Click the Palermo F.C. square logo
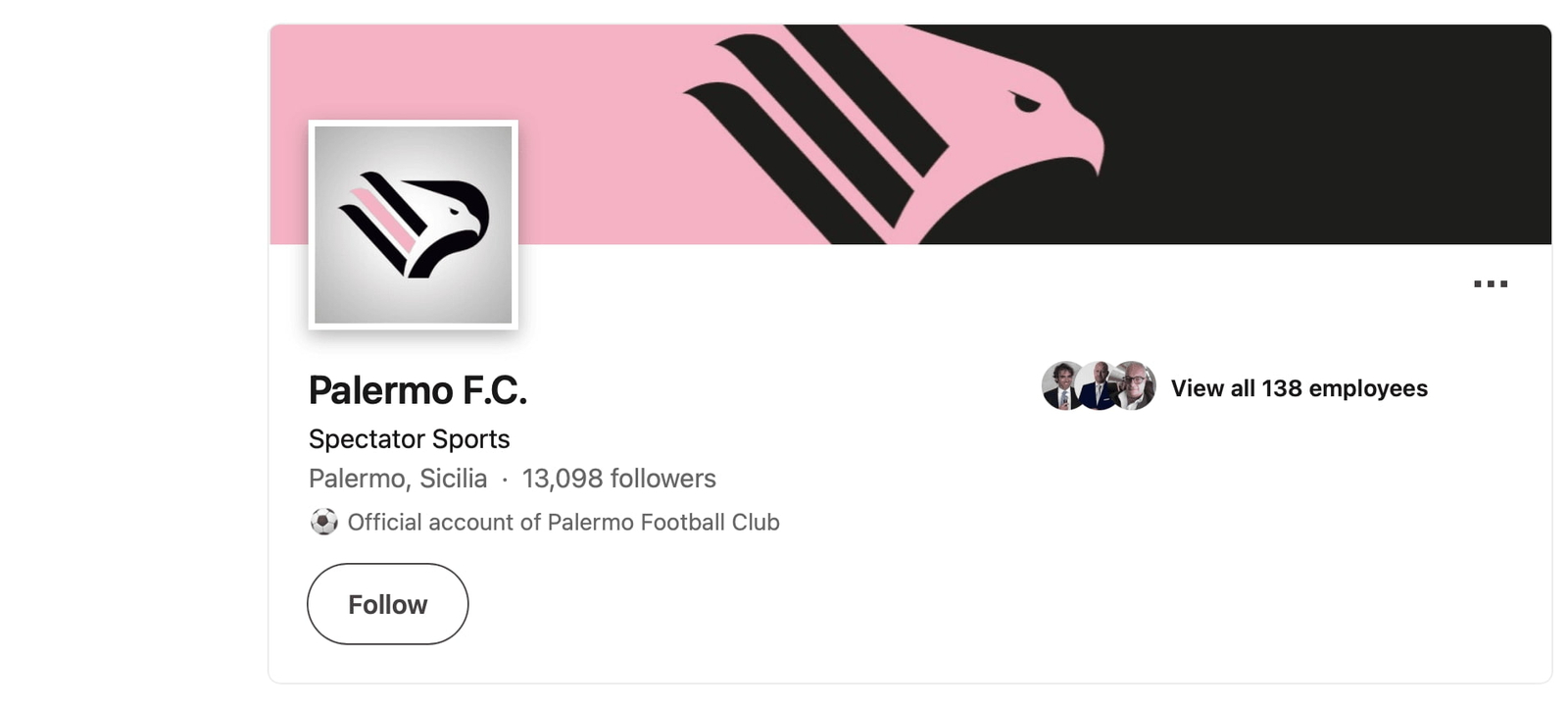This screenshot has height=709, width=1568. pos(413,225)
